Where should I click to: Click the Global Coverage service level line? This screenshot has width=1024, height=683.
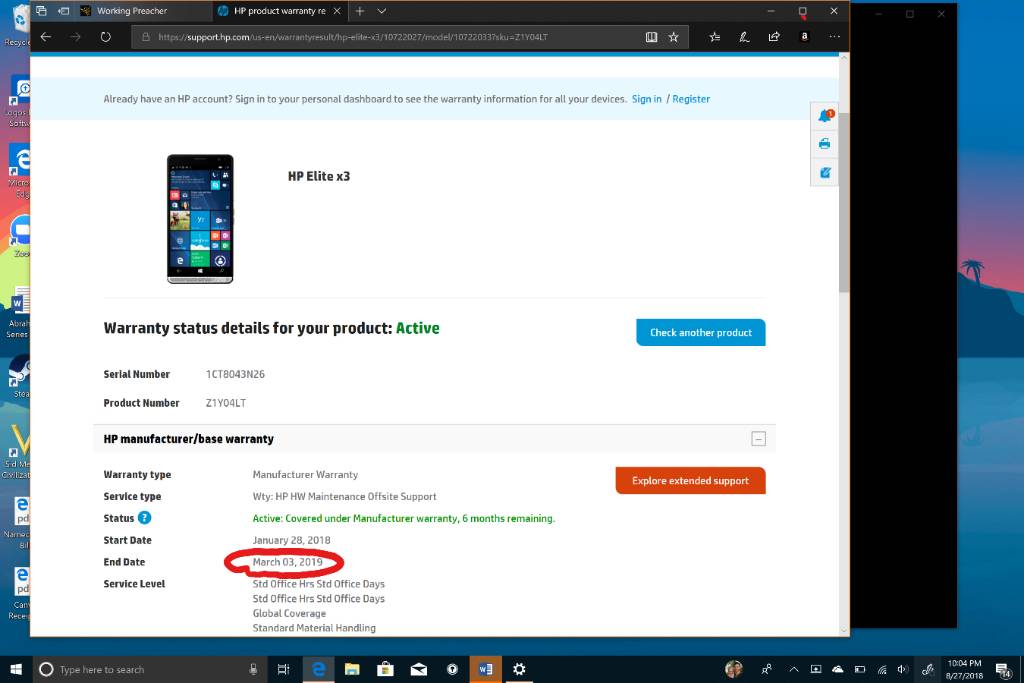[x=289, y=613]
